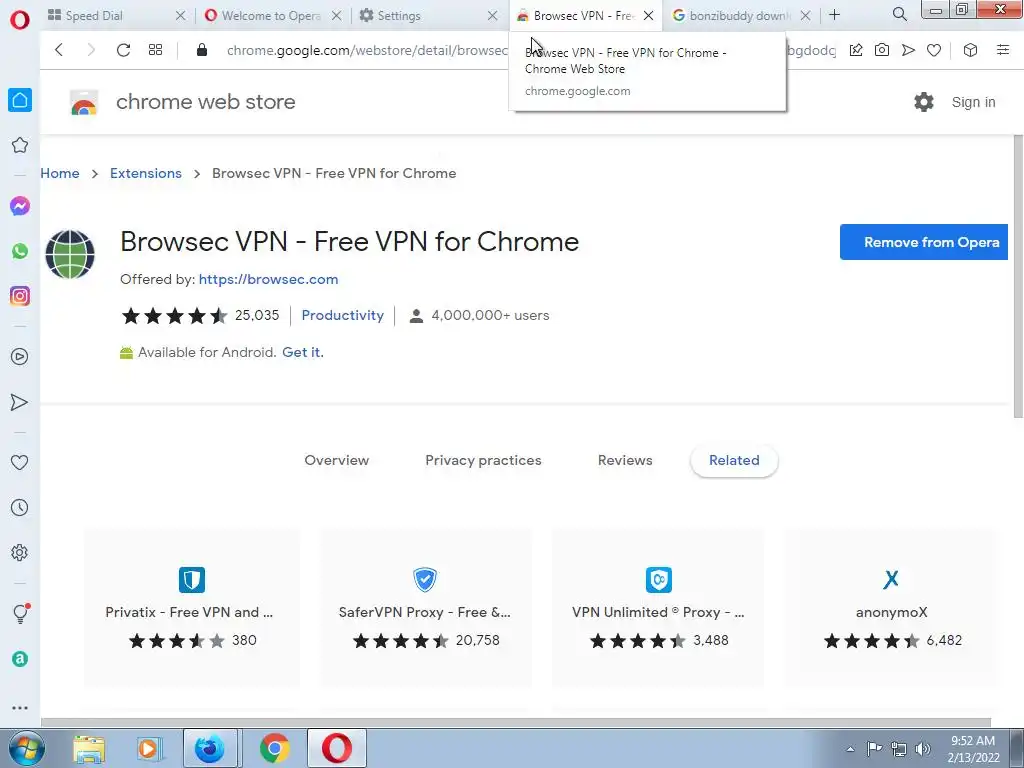This screenshot has height=768, width=1024.
Task: Open Instagram in the sidebar
Action: [x=20, y=296]
